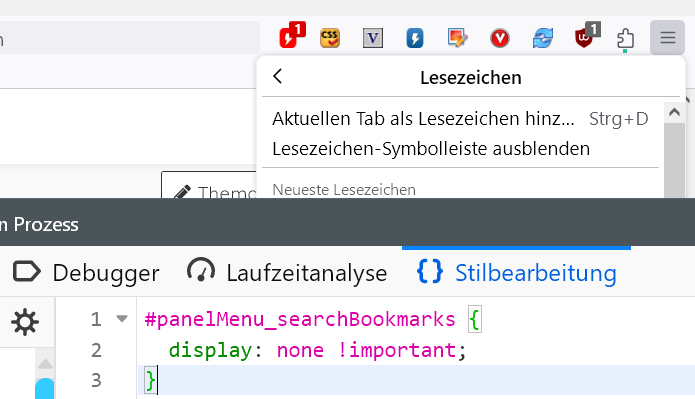Image resolution: width=695 pixels, height=399 pixels.
Task: Click the bookmarks panel scroll-up arrow
Action: click(675, 112)
